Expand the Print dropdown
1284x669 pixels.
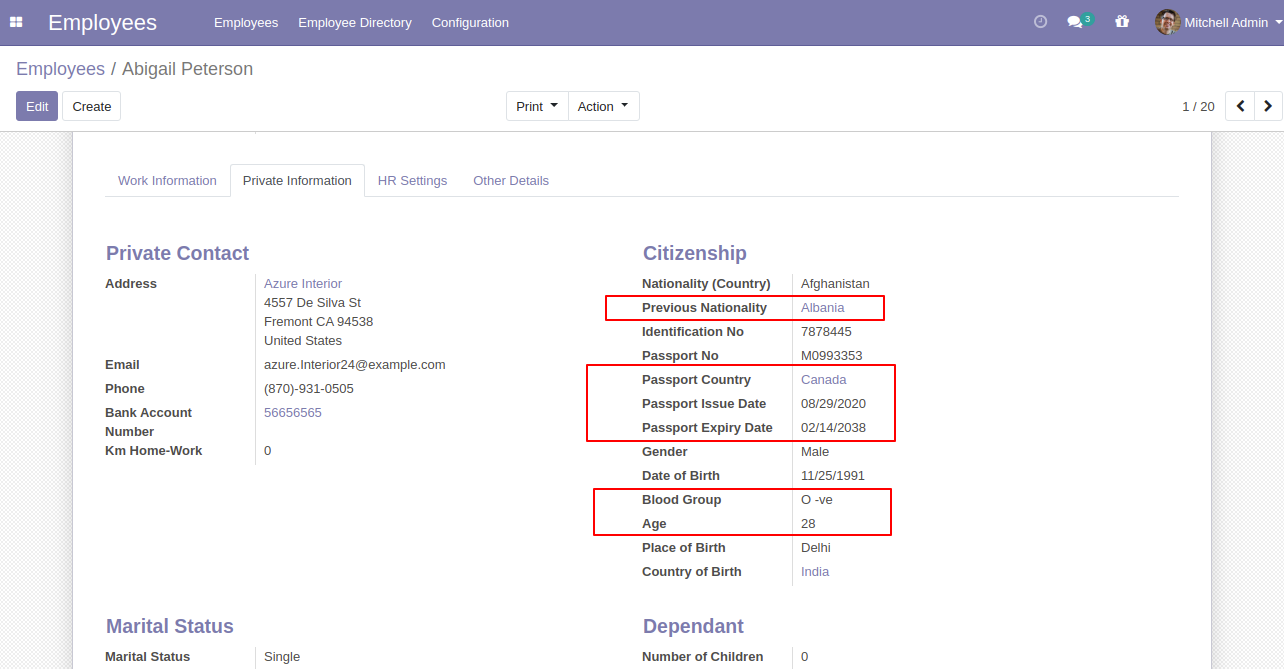[537, 106]
